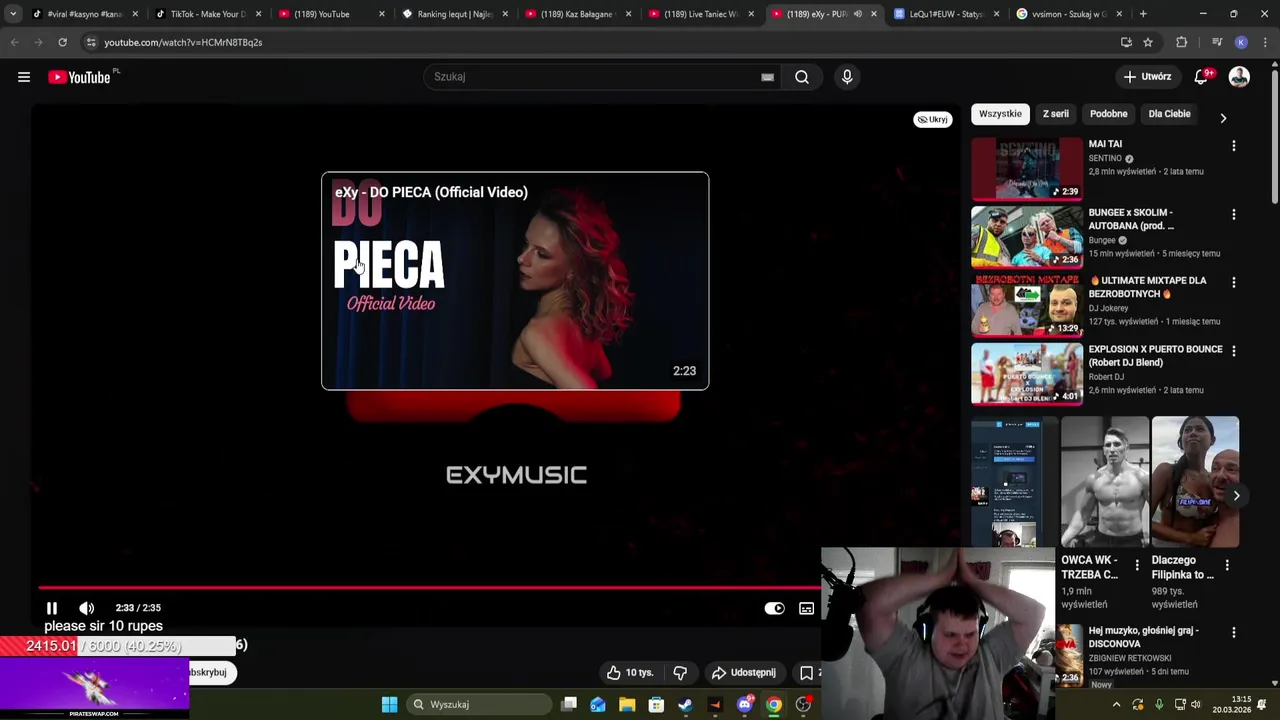Mute the video volume

(87, 608)
